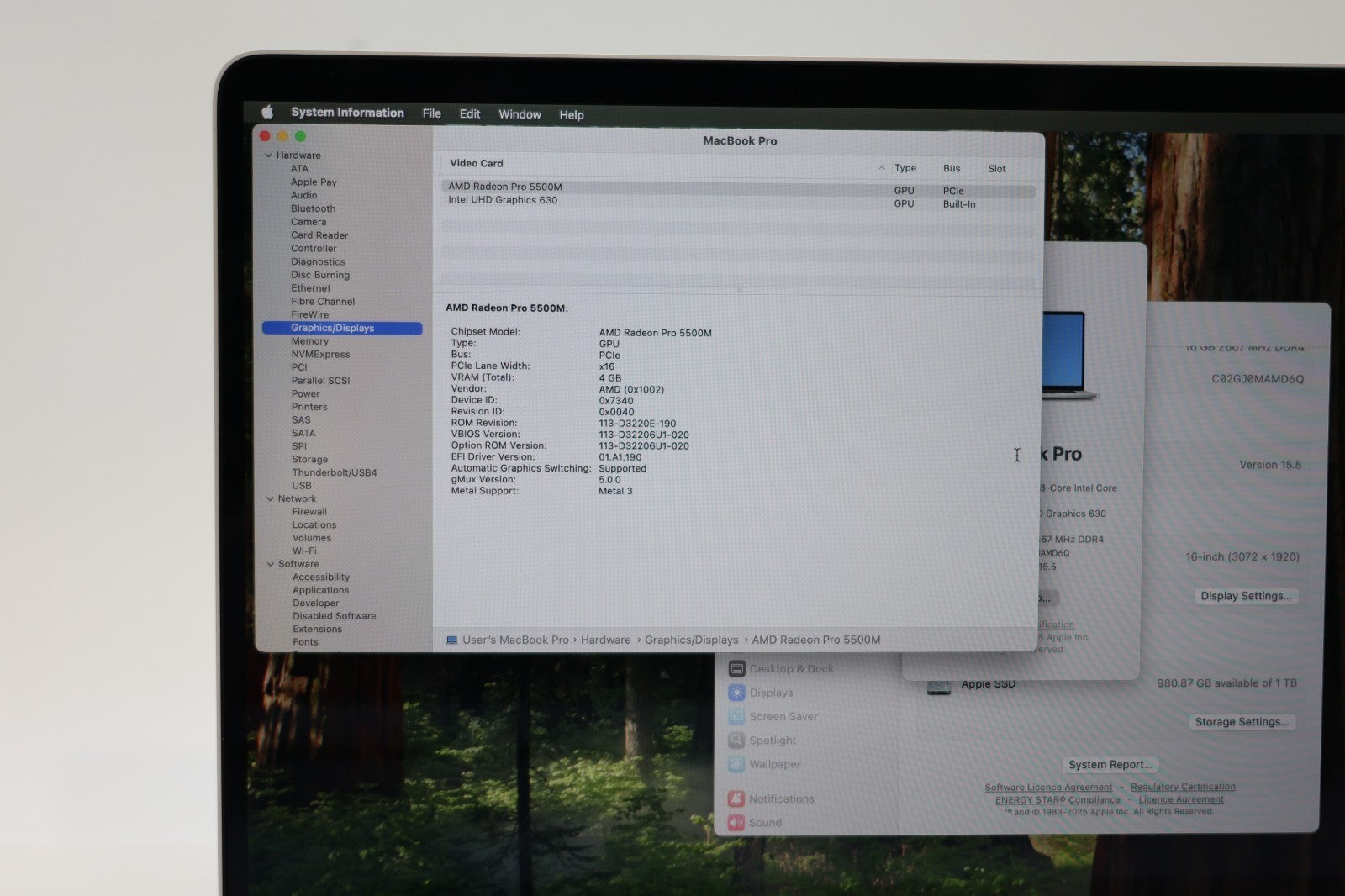Sort by the Bus column header
The width and height of the screenshot is (1345, 896).
tap(952, 169)
